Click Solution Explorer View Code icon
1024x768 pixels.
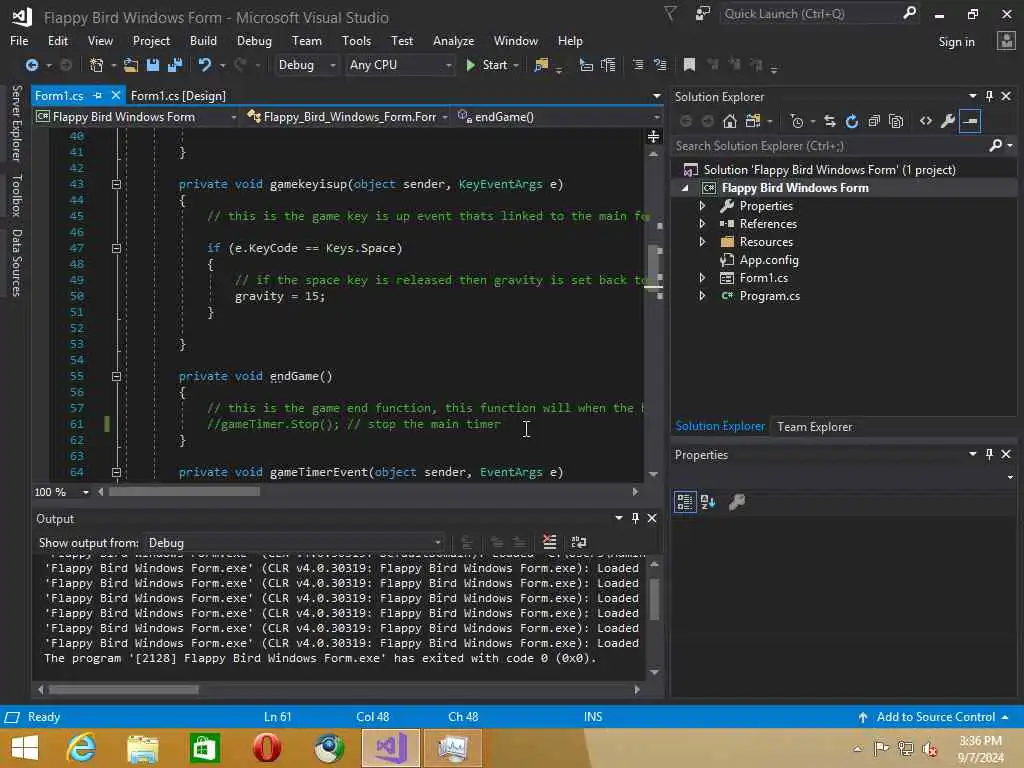pos(925,121)
